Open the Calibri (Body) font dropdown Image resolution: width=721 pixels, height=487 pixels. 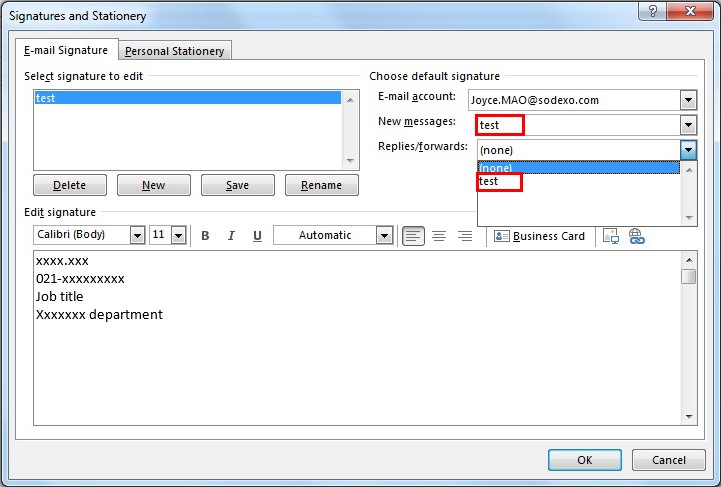click(137, 235)
